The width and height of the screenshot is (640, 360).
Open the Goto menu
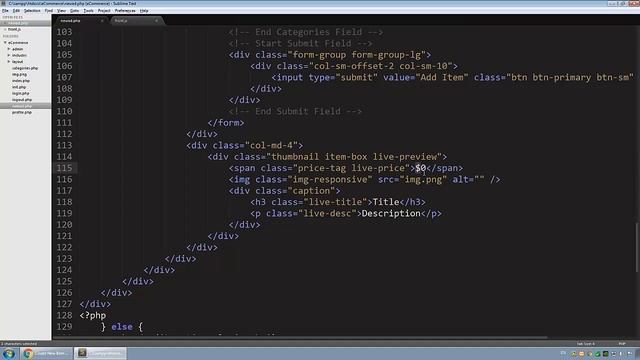(74, 11)
